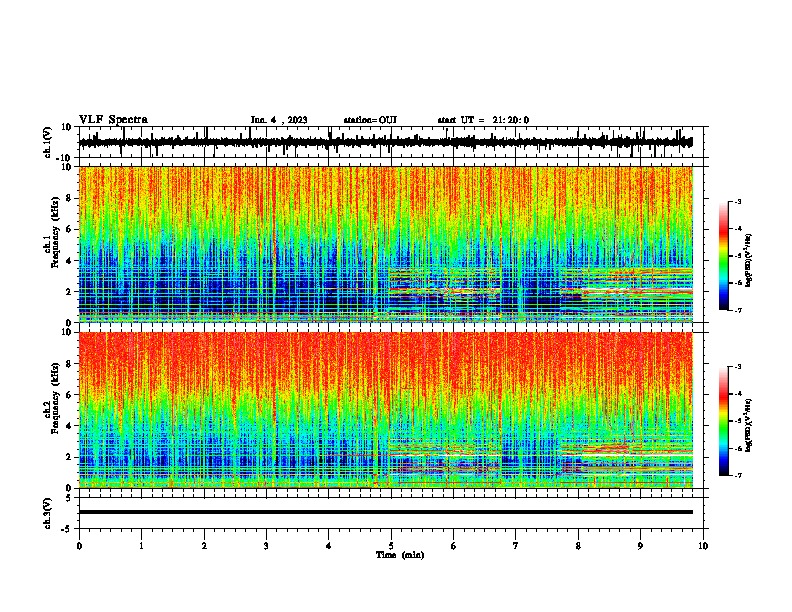This screenshot has height=612, width=792.
Task: Click the ch.1 colorbar log(PSD) unit label
Action: click(749, 261)
